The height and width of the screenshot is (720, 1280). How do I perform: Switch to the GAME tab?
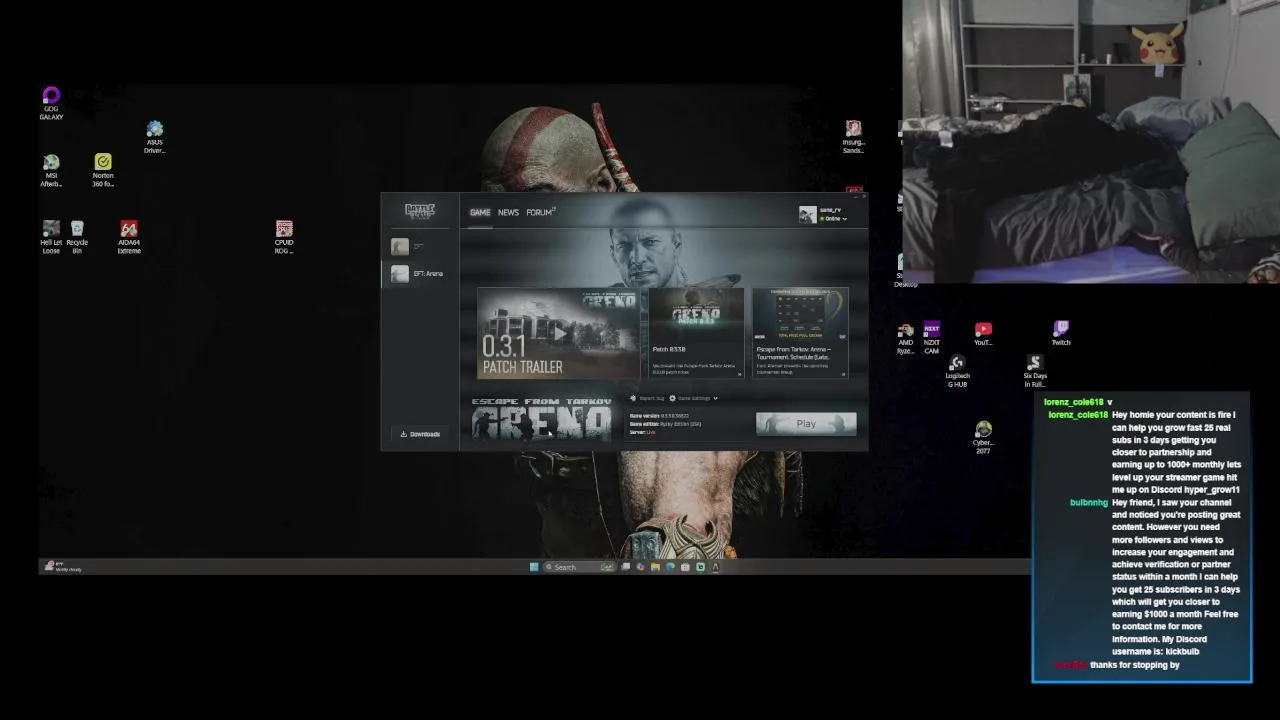(x=480, y=212)
